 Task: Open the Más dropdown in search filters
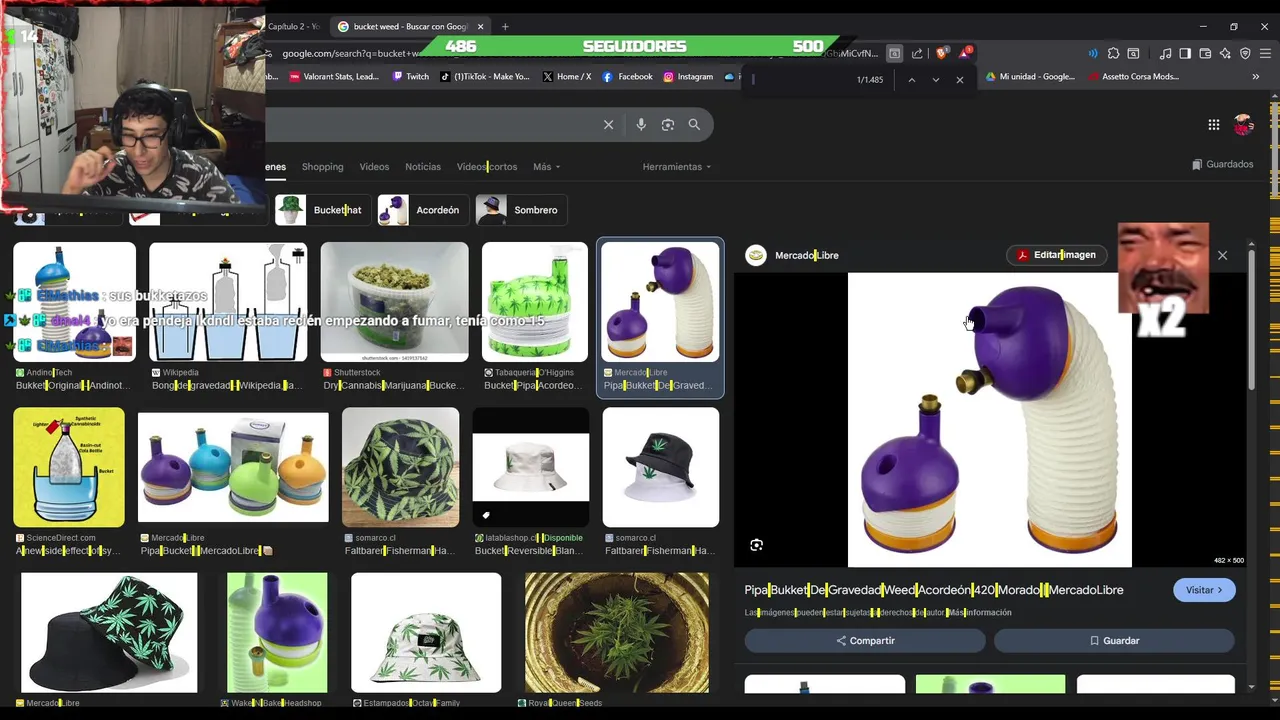point(546,167)
